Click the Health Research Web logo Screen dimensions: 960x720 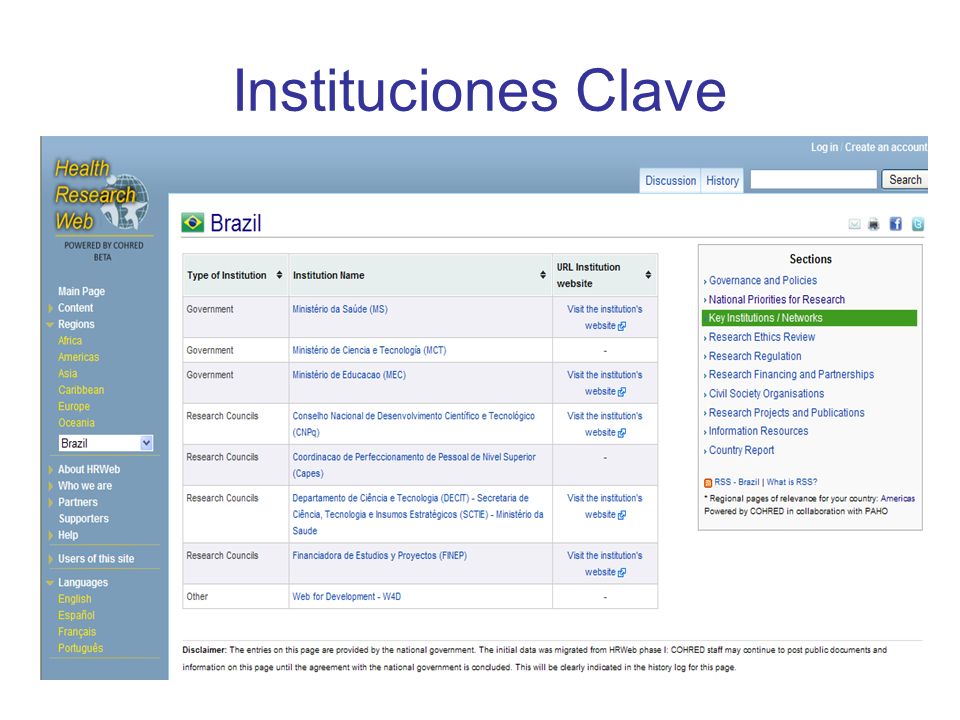point(102,195)
